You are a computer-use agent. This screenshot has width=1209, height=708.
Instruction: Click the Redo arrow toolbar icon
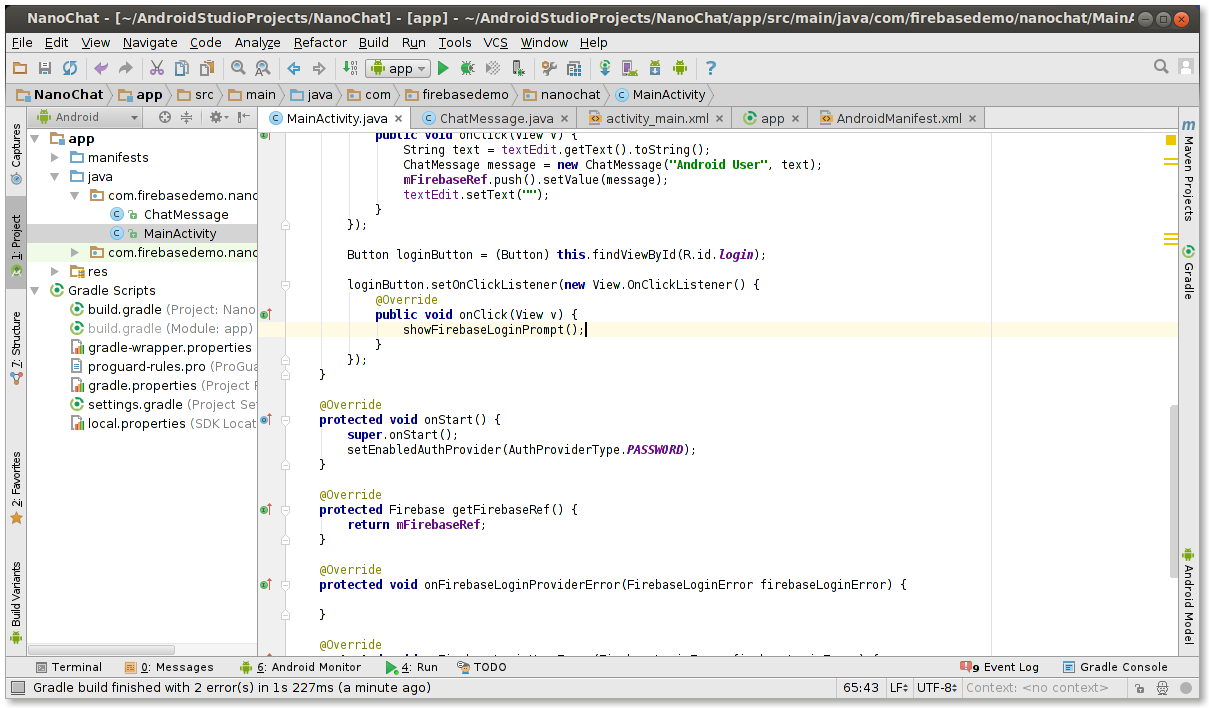(x=126, y=68)
